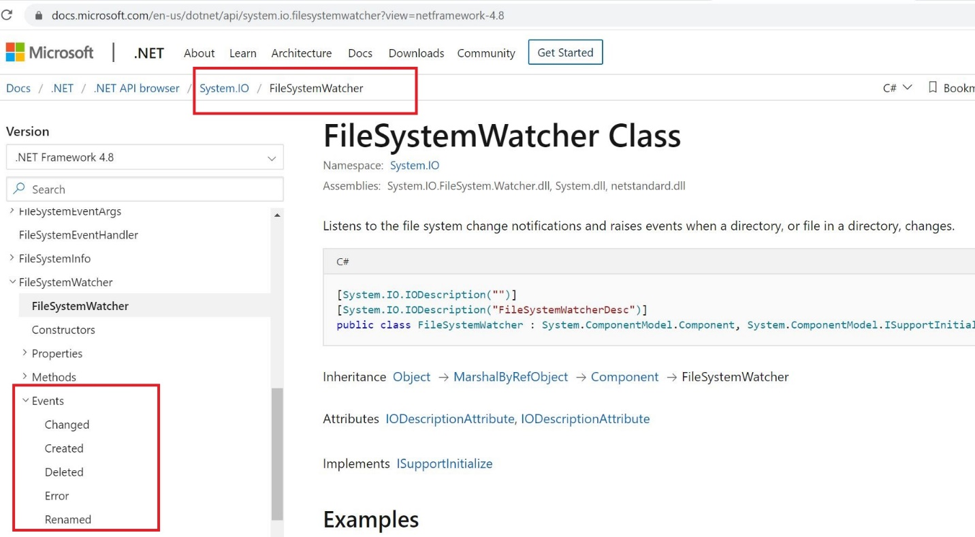Expand the FileSystemEventArgs tree node
Viewport: 975px width, 537px height.
12,211
